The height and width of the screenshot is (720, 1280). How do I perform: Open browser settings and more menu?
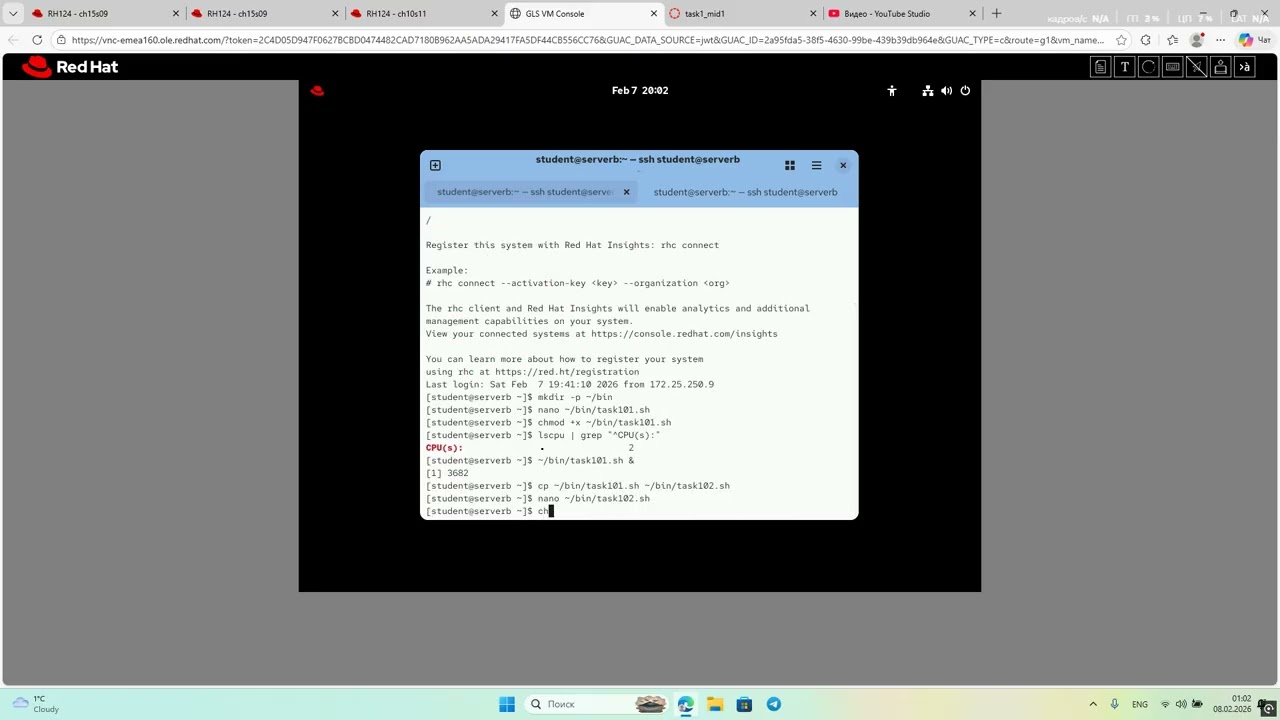pyautogui.click(x=1220, y=40)
